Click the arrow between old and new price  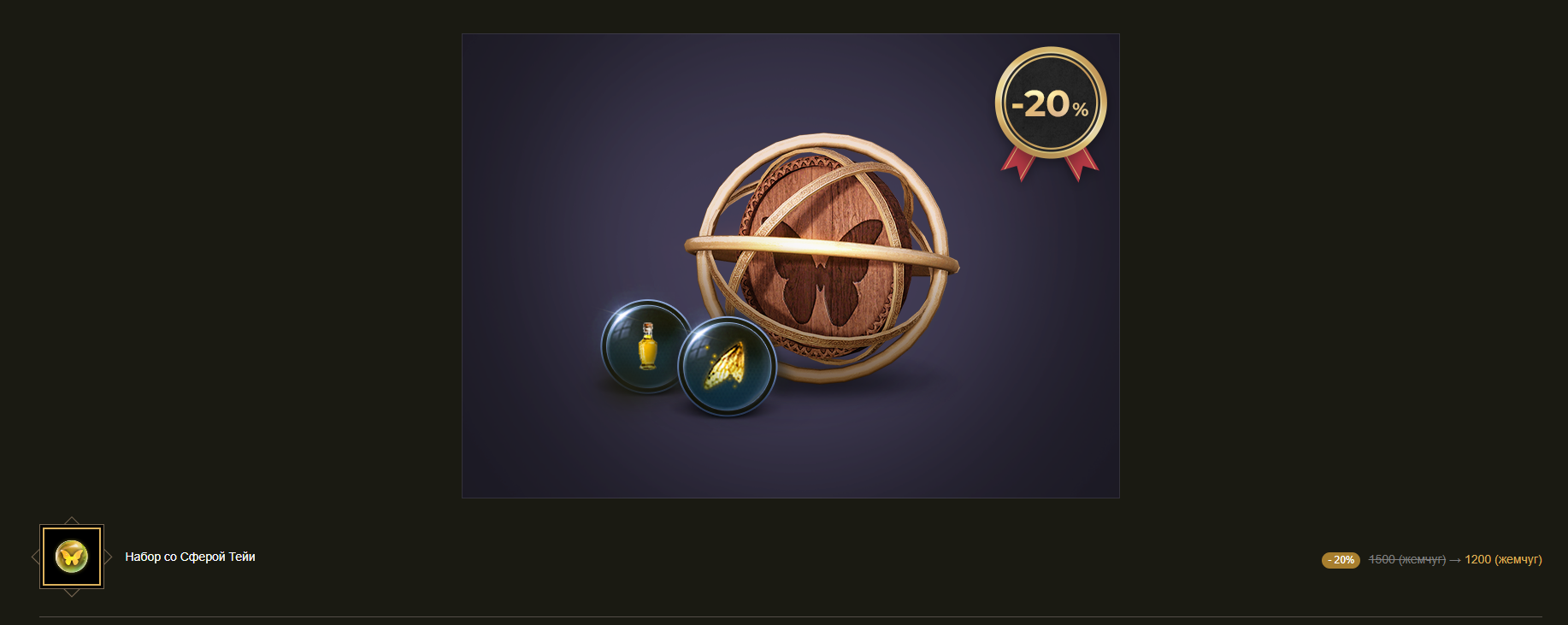tap(1455, 560)
